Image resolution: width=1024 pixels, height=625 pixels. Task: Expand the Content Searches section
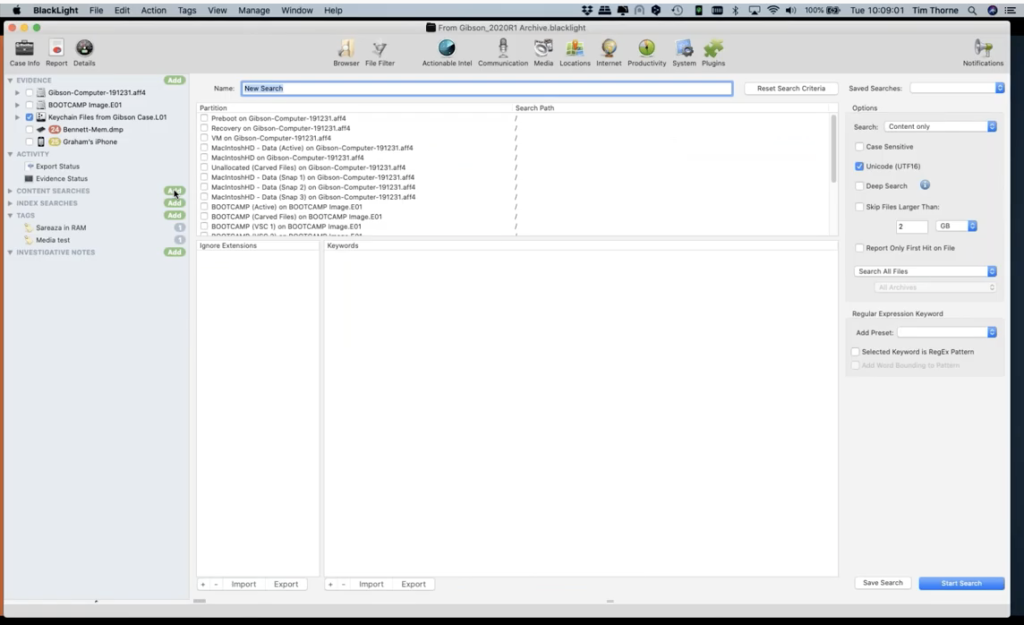click(10, 191)
